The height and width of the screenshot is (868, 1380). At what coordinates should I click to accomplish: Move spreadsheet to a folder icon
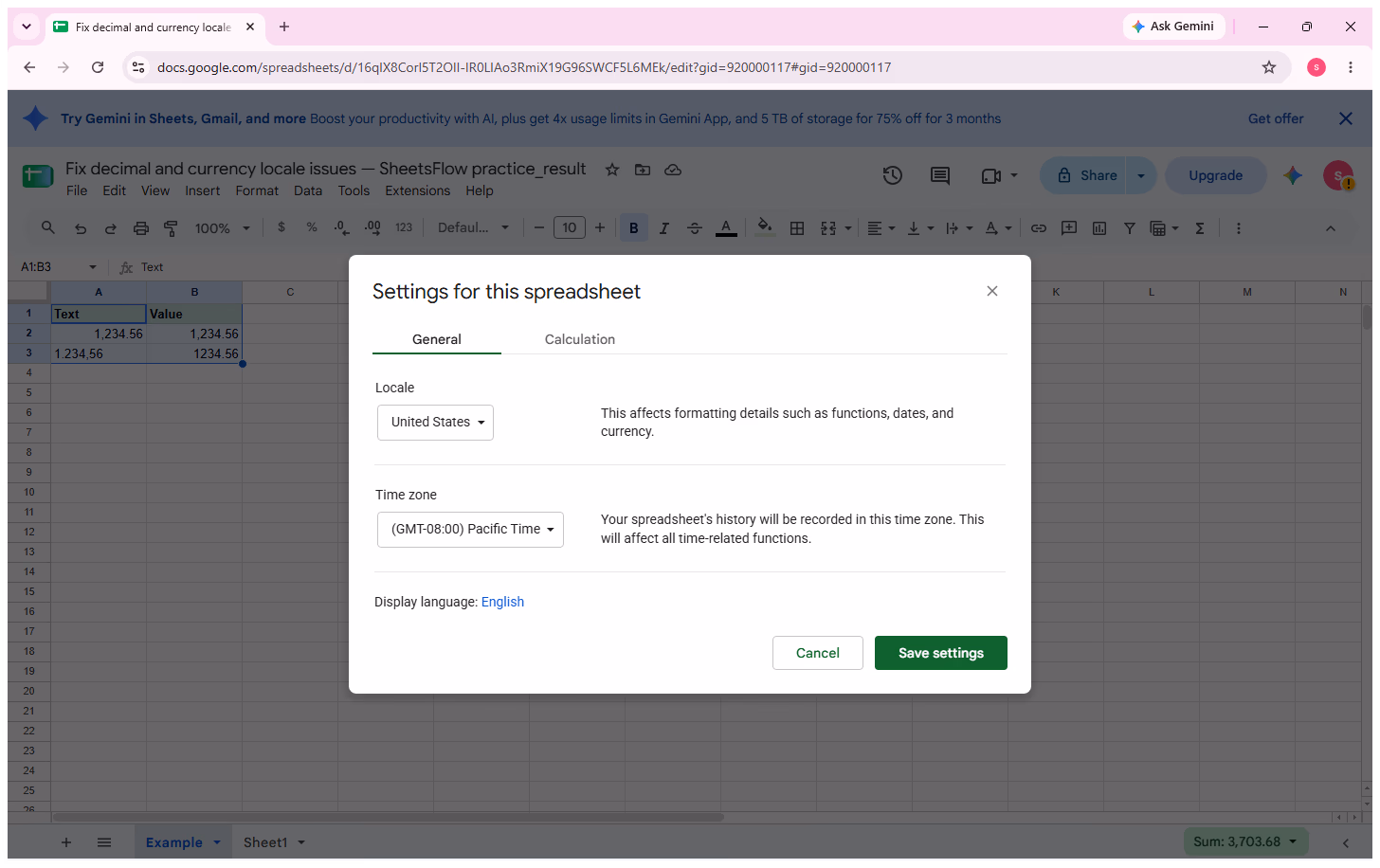(643, 170)
